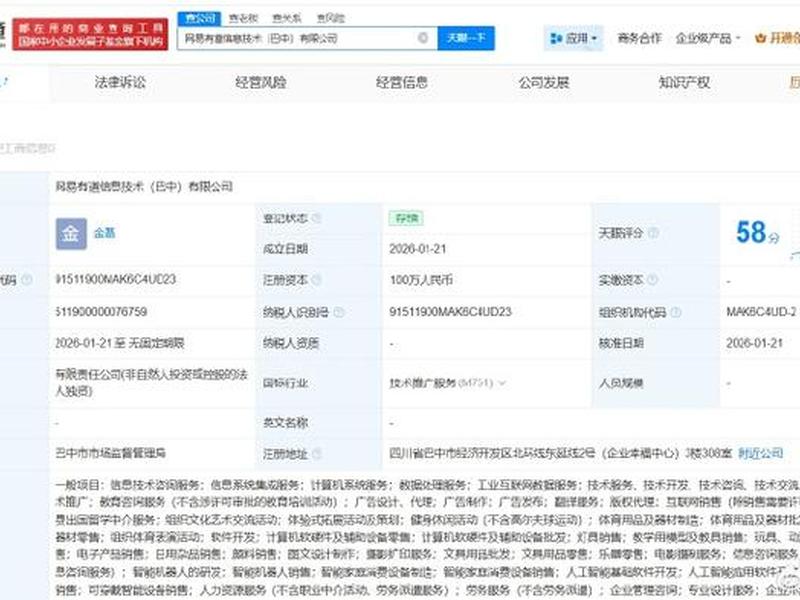Select 成立日期 value 2026-01-21
The width and height of the screenshot is (800, 600).
tap(417, 249)
